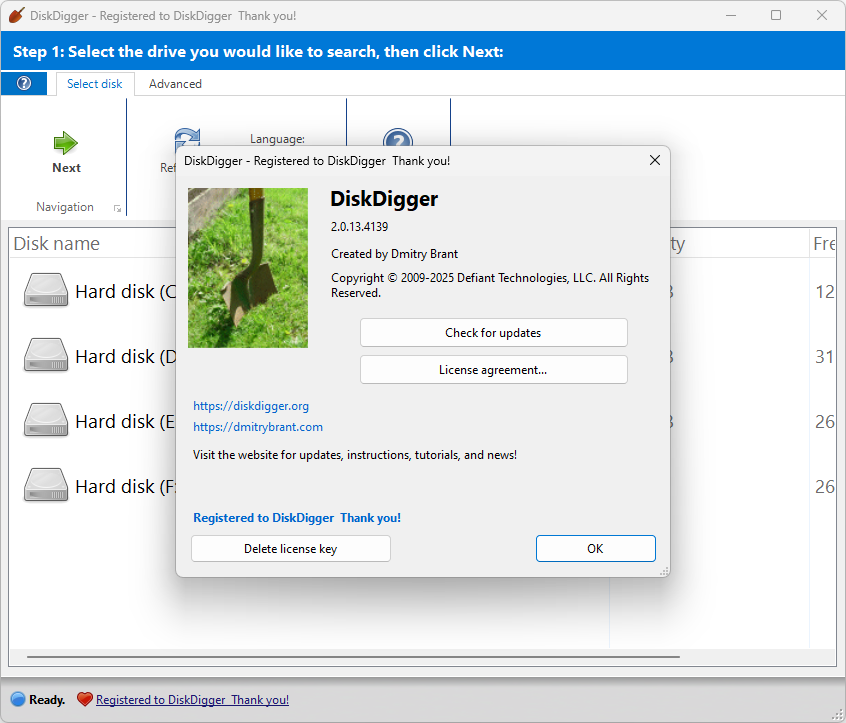846x723 pixels.
Task: Expand the Navigation group launcher
Action: click(x=118, y=208)
